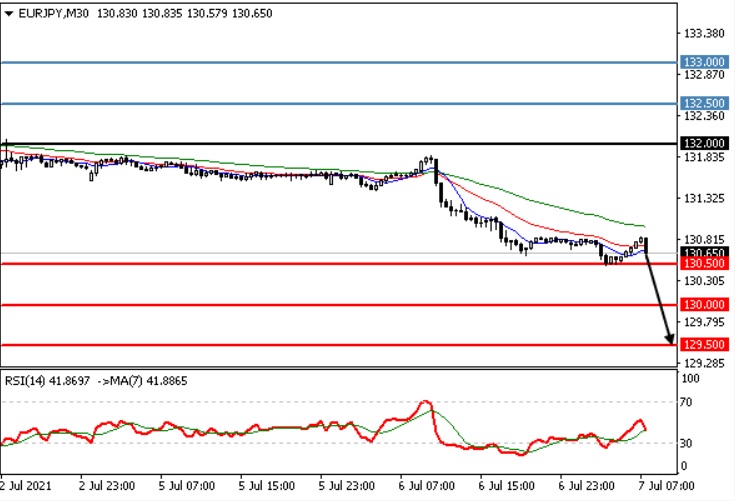This screenshot has width=735, height=501.
Task: Click the 6 Jul 15:00 time label
Action: coord(506,486)
